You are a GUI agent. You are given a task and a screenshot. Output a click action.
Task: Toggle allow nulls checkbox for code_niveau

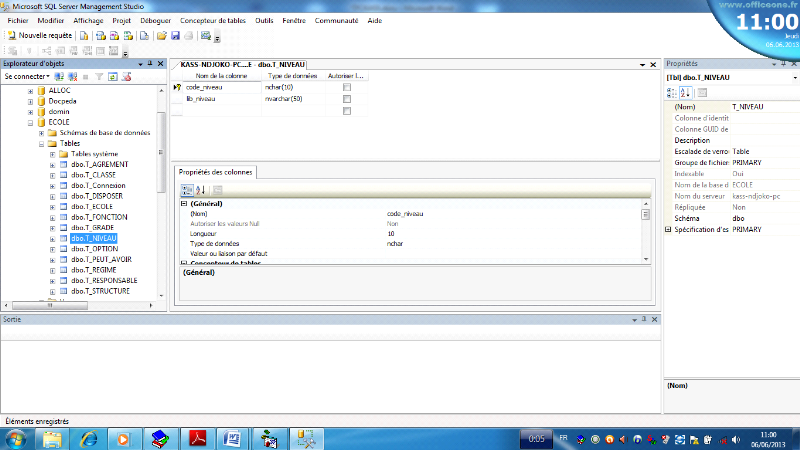coord(347,87)
